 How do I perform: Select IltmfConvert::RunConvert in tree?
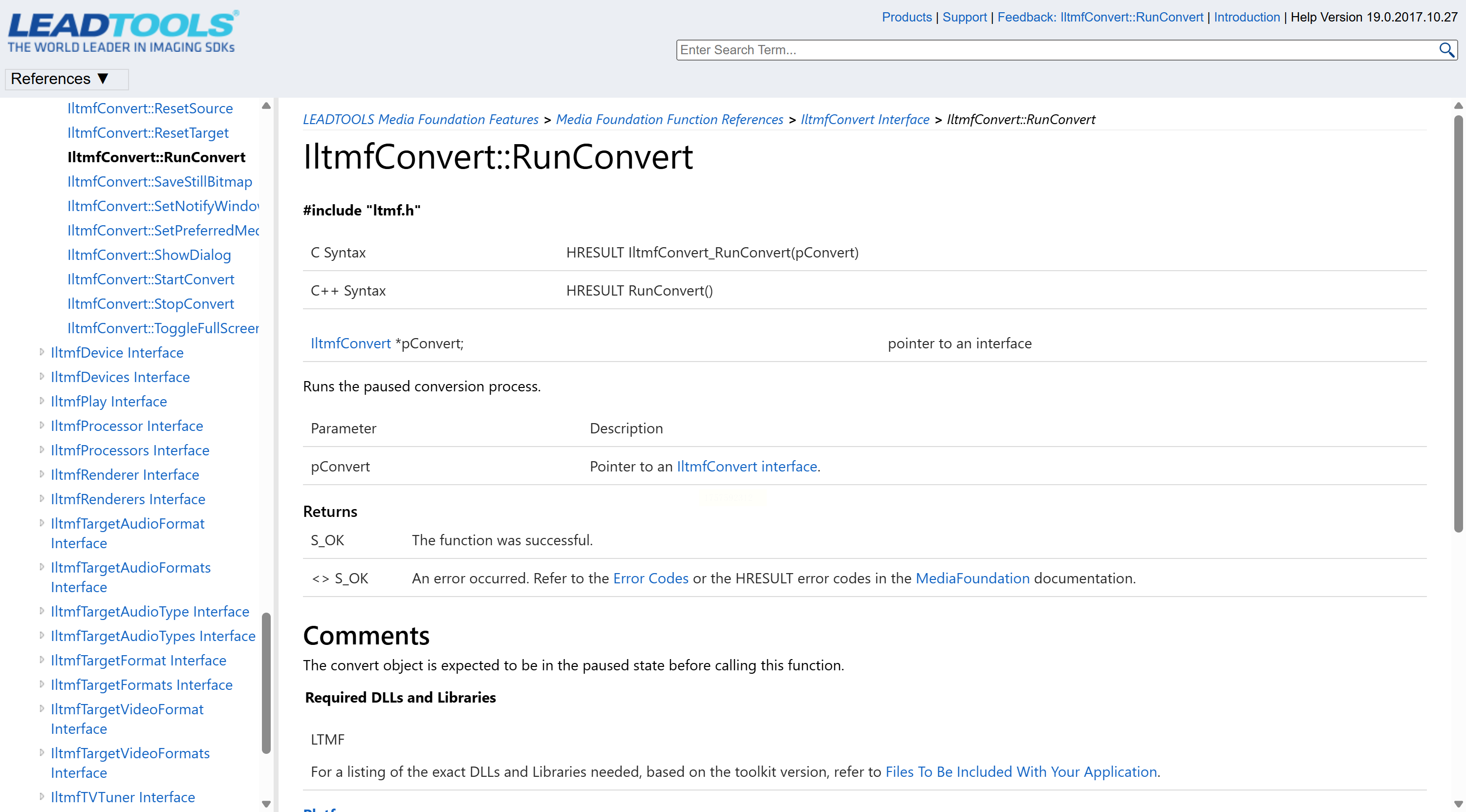pyautogui.click(x=156, y=157)
